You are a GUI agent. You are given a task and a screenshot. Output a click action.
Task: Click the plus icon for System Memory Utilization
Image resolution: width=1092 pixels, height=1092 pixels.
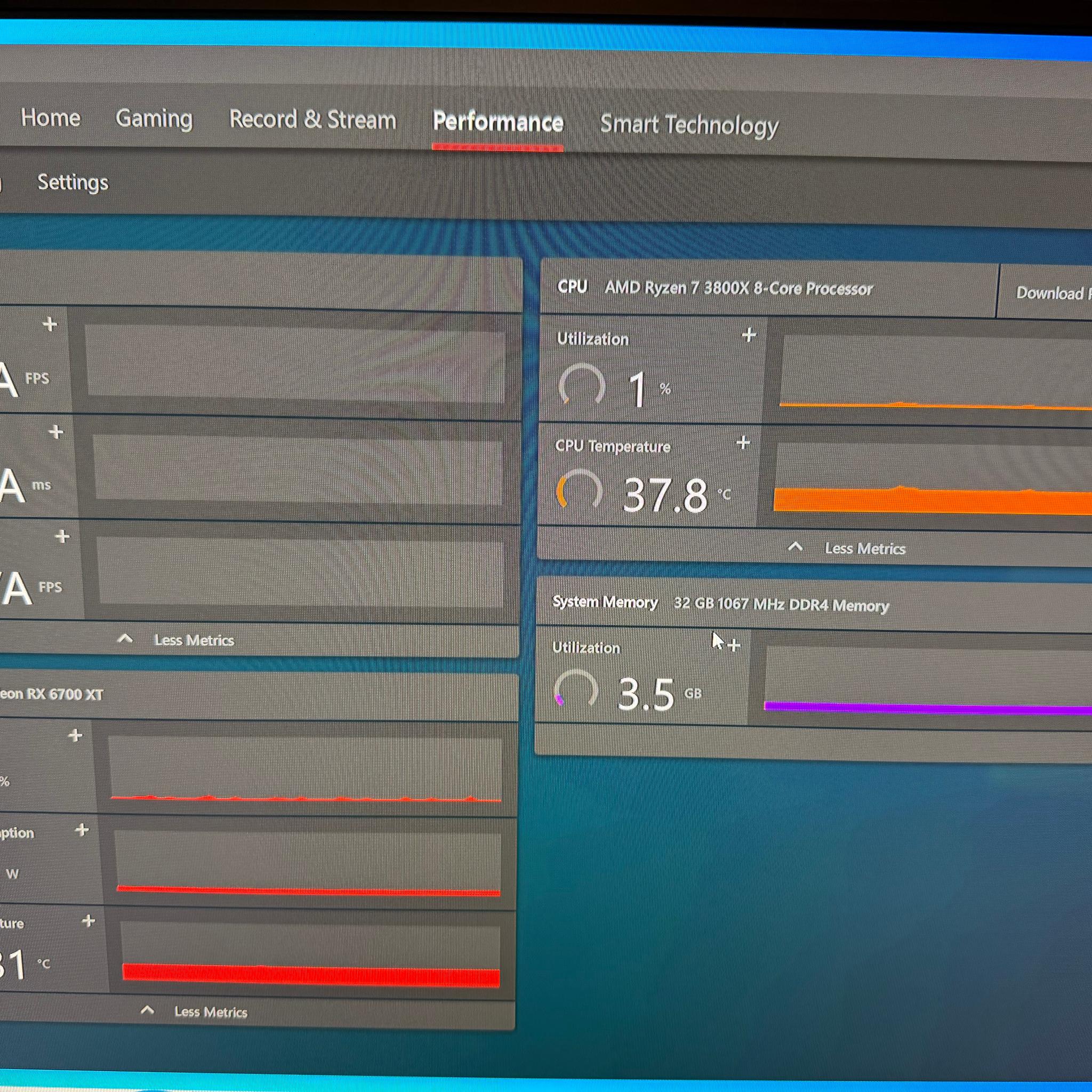tap(734, 645)
